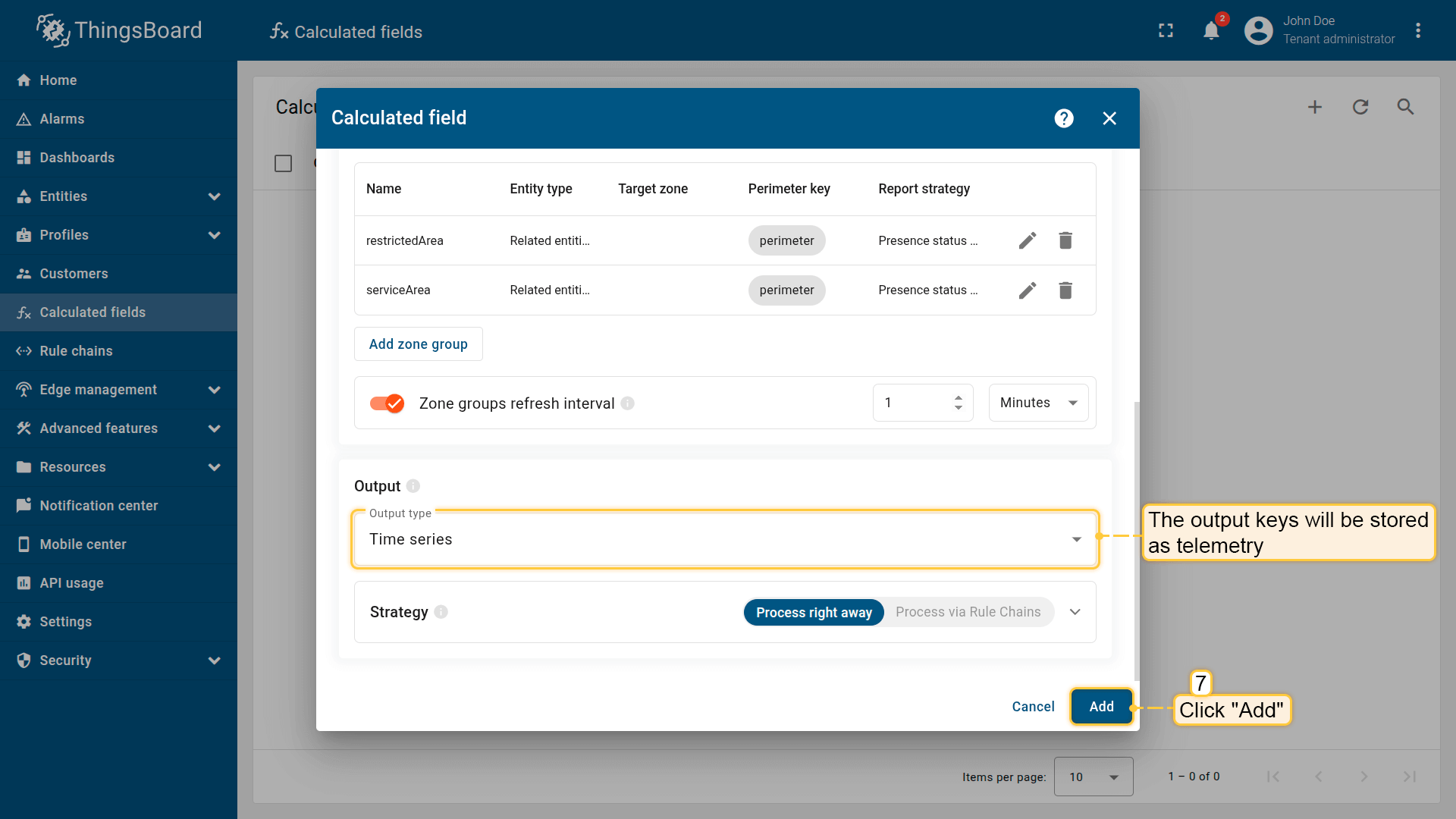Toggle fullscreen mode icon
The width and height of the screenshot is (1456, 819).
(1166, 31)
